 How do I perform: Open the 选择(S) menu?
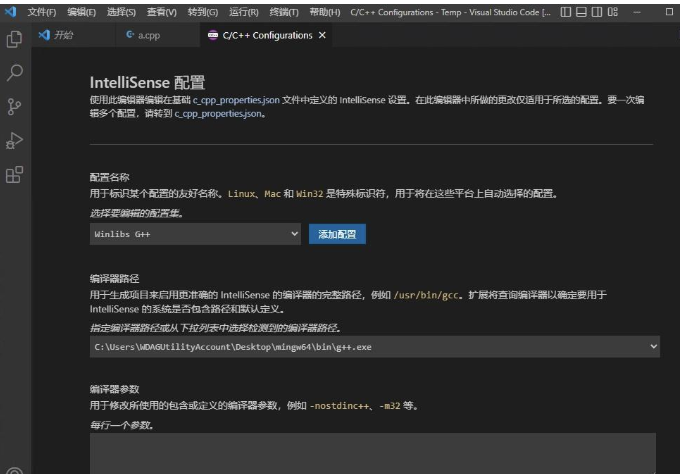[x=121, y=12]
